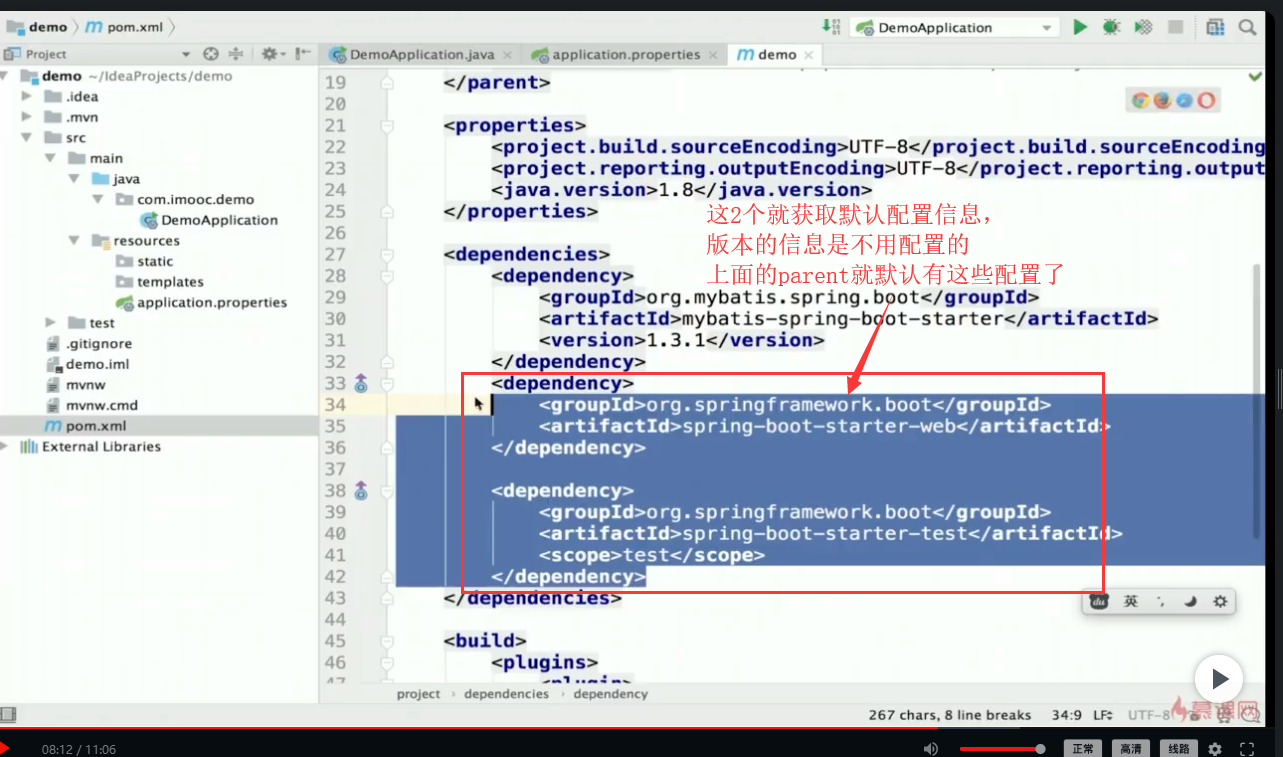Open preview in Firefox browser icon
The width and height of the screenshot is (1283, 757).
click(1162, 100)
